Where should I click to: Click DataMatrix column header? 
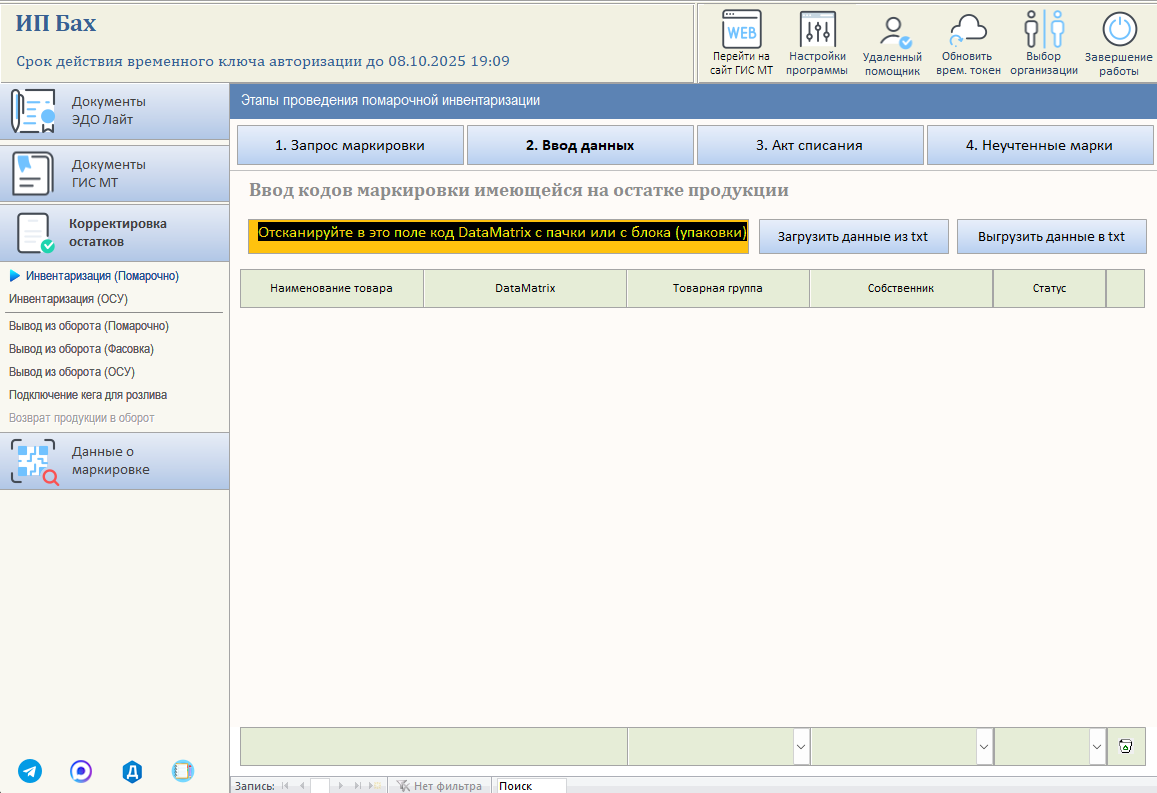[x=525, y=288]
